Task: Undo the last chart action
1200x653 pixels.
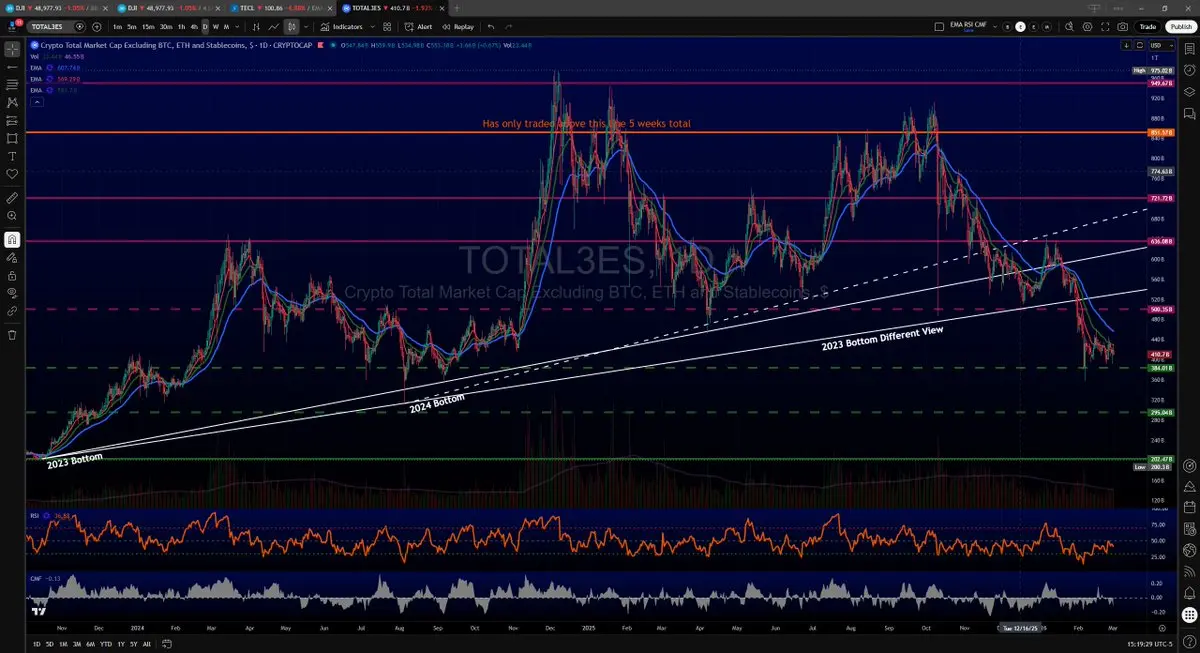Action: (x=491, y=27)
